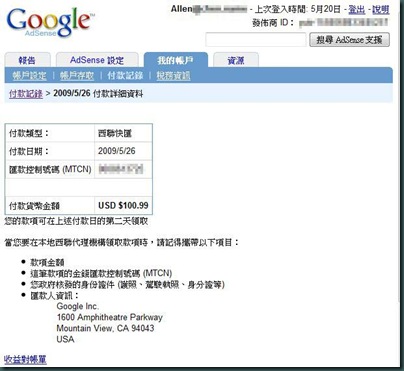Click the 2009/5/26 付款詳細資料 breadcrumb text

click(x=98, y=94)
